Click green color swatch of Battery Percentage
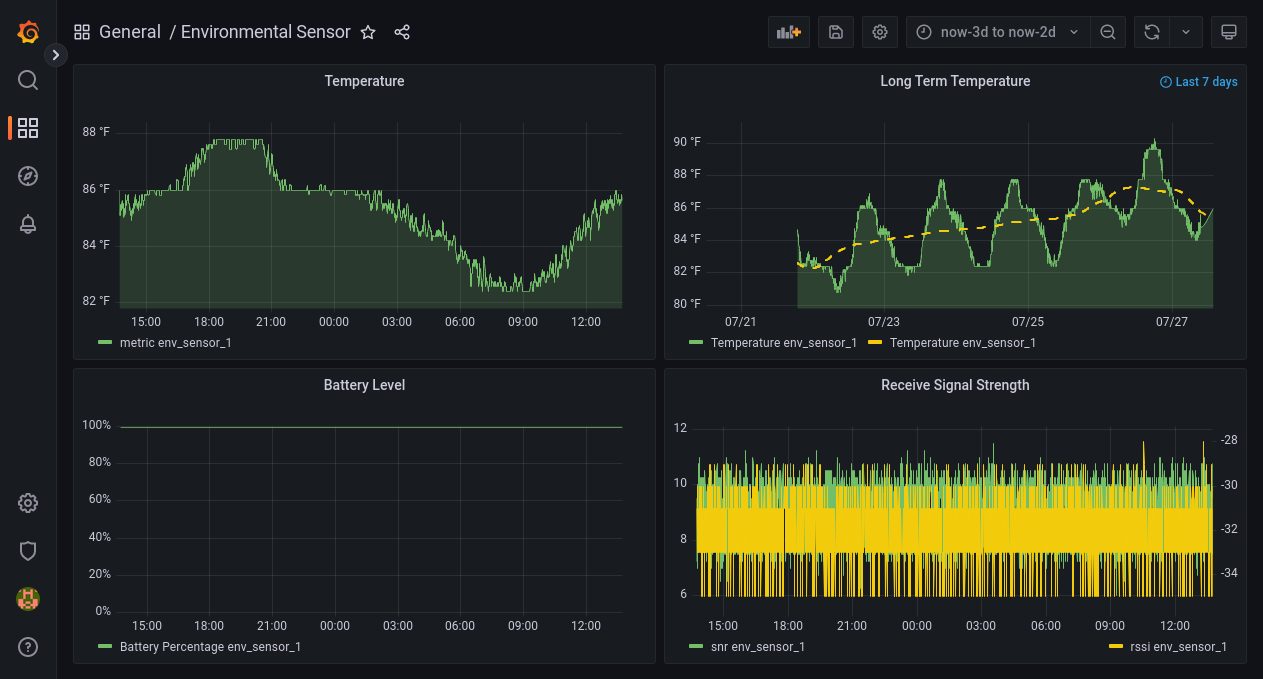Image resolution: width=1263 pixels, height=679 pixels. (105, 647)
